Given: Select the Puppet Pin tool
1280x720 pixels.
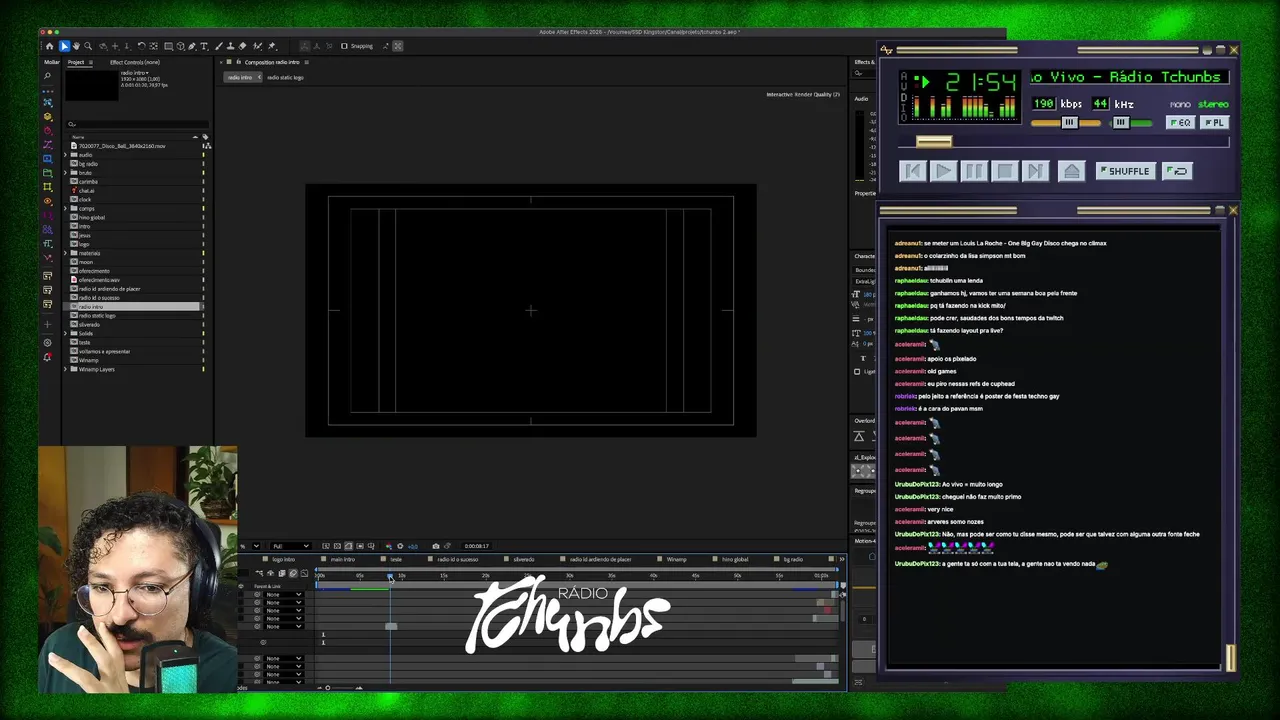Looking at the screenshot, I should 271,46.
